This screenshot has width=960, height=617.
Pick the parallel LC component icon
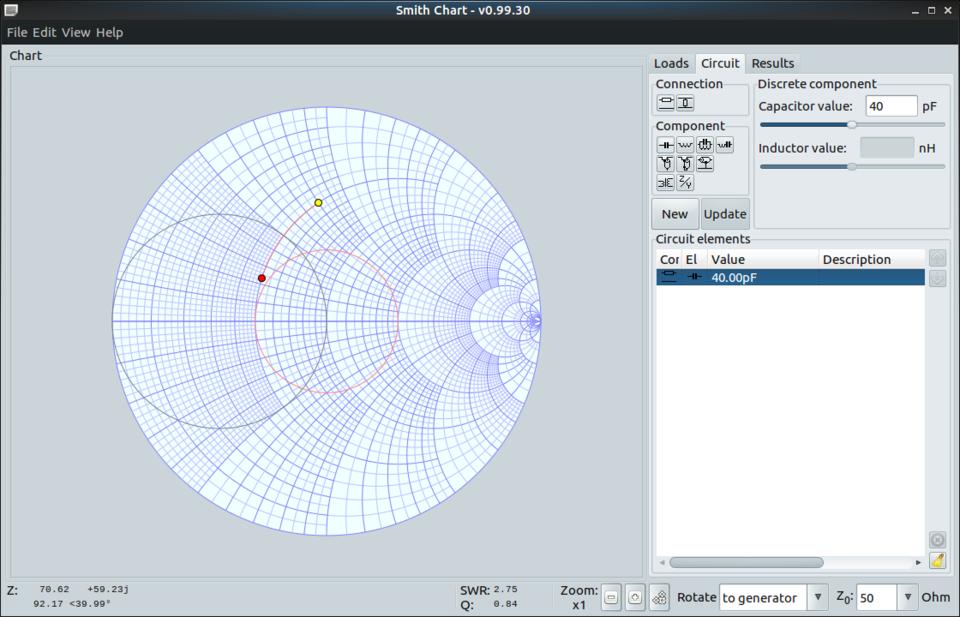pos(705,145)
